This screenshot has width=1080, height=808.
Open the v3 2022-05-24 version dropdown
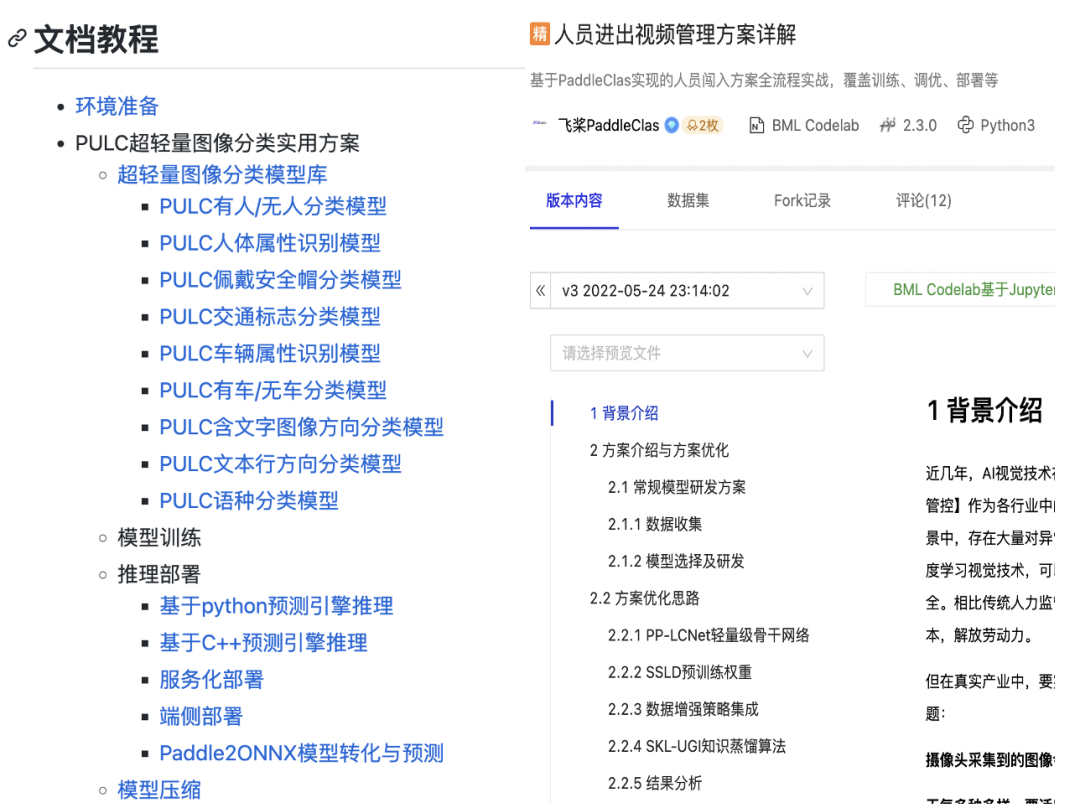[x=690, y=290]
